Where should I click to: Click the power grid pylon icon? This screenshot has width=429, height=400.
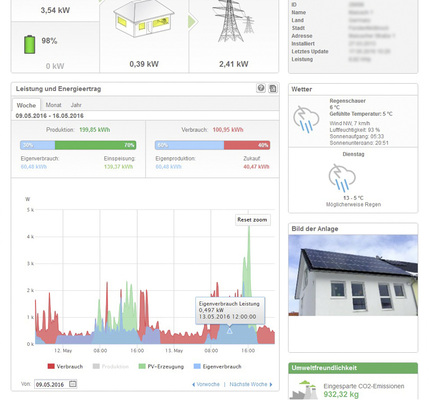pyautogui.click(x=235, y=21)
